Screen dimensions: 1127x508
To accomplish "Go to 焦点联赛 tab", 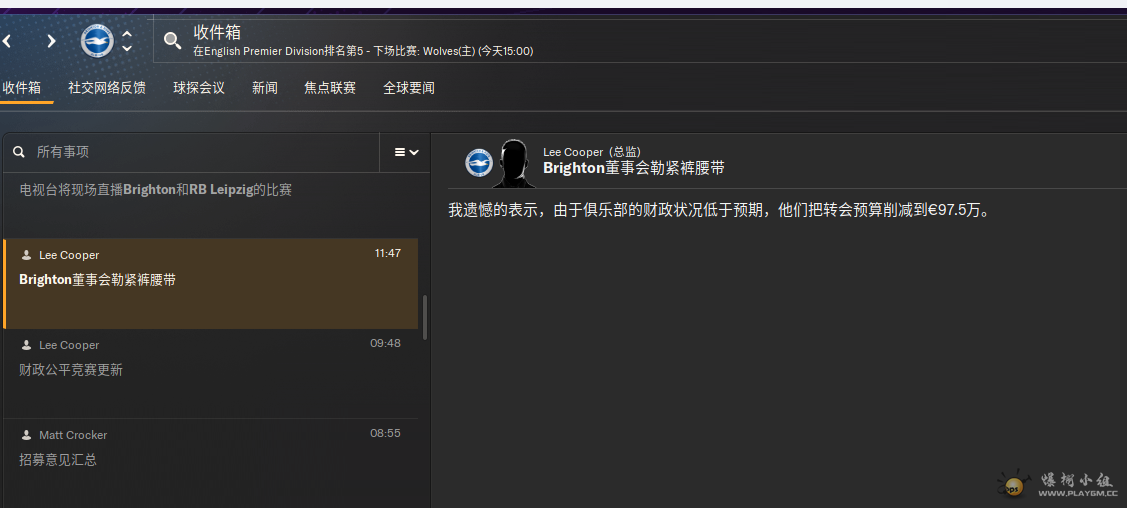I will [330, 88].
